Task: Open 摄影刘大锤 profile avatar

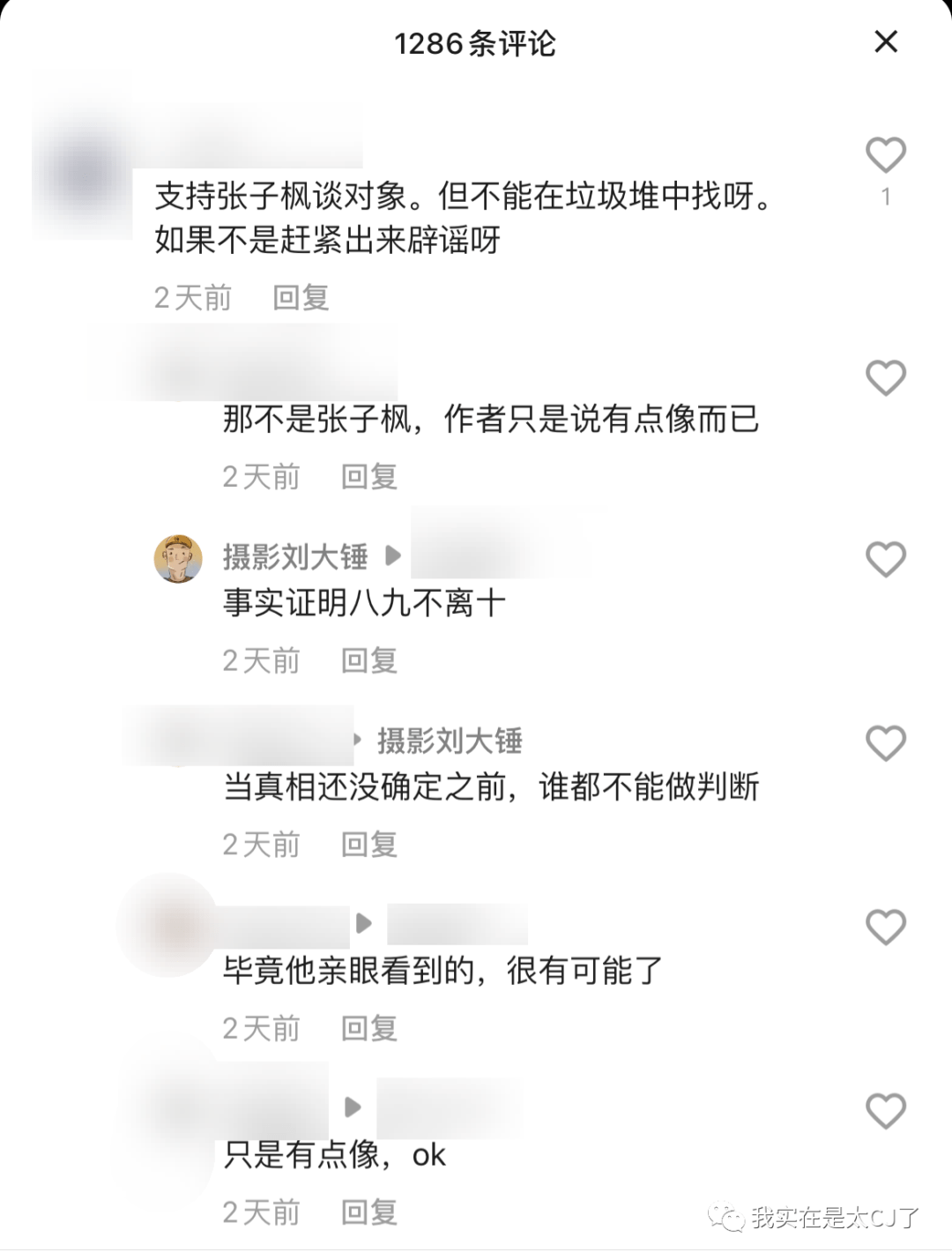Action: (178, 558)
